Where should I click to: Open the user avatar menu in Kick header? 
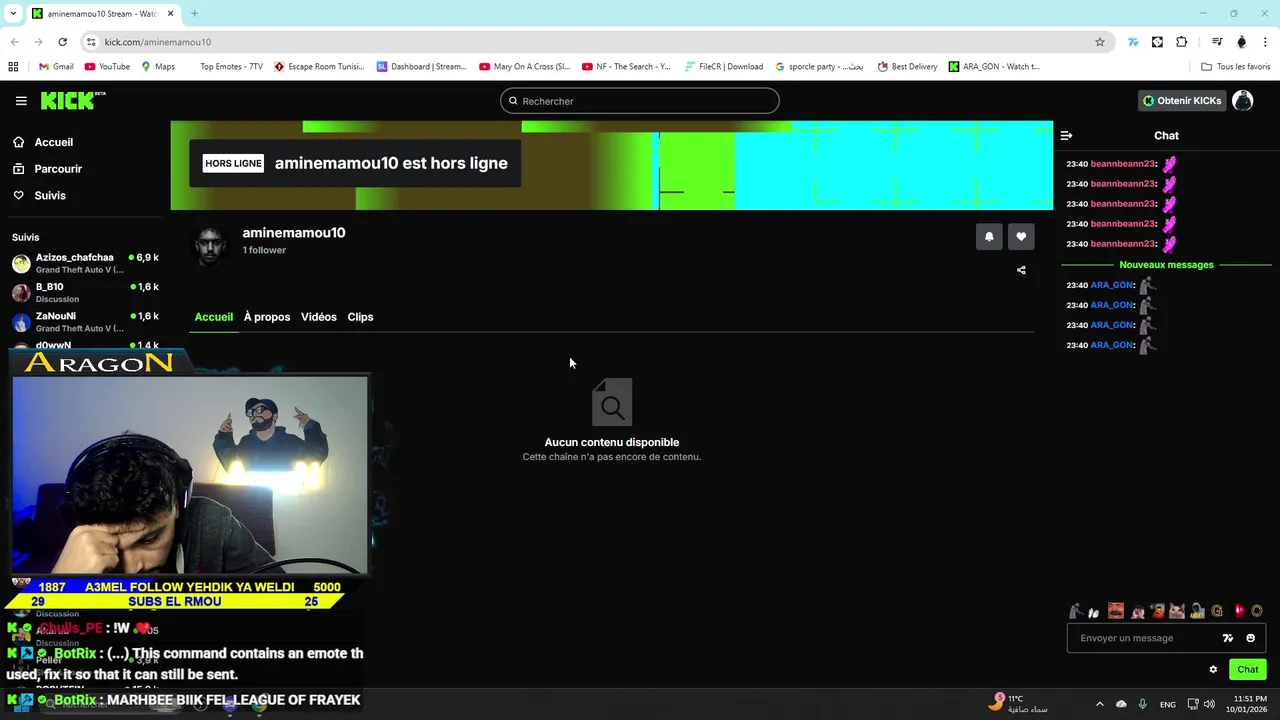coord(1243,101)
